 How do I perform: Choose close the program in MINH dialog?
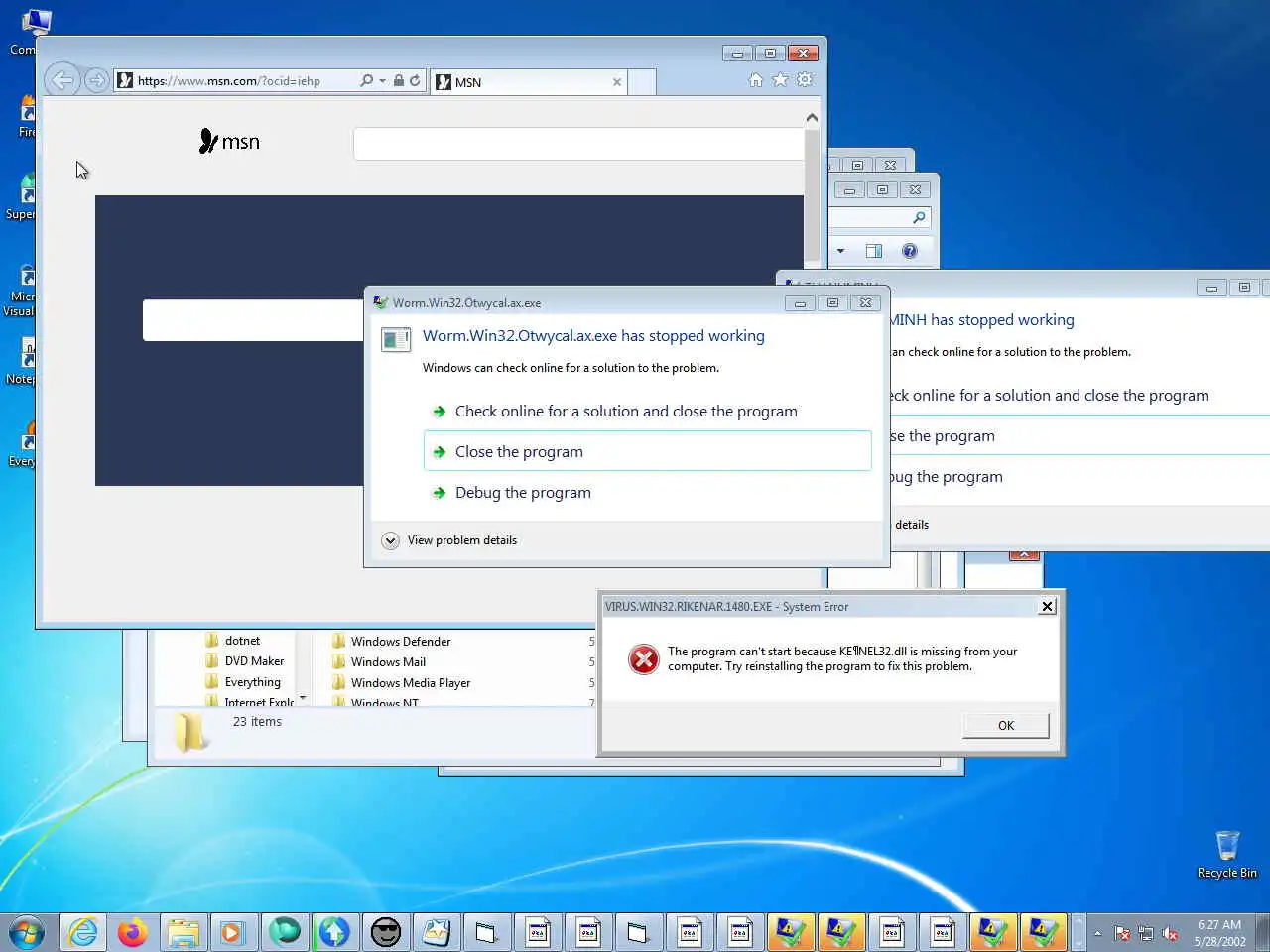click(x=1079, y=435)
